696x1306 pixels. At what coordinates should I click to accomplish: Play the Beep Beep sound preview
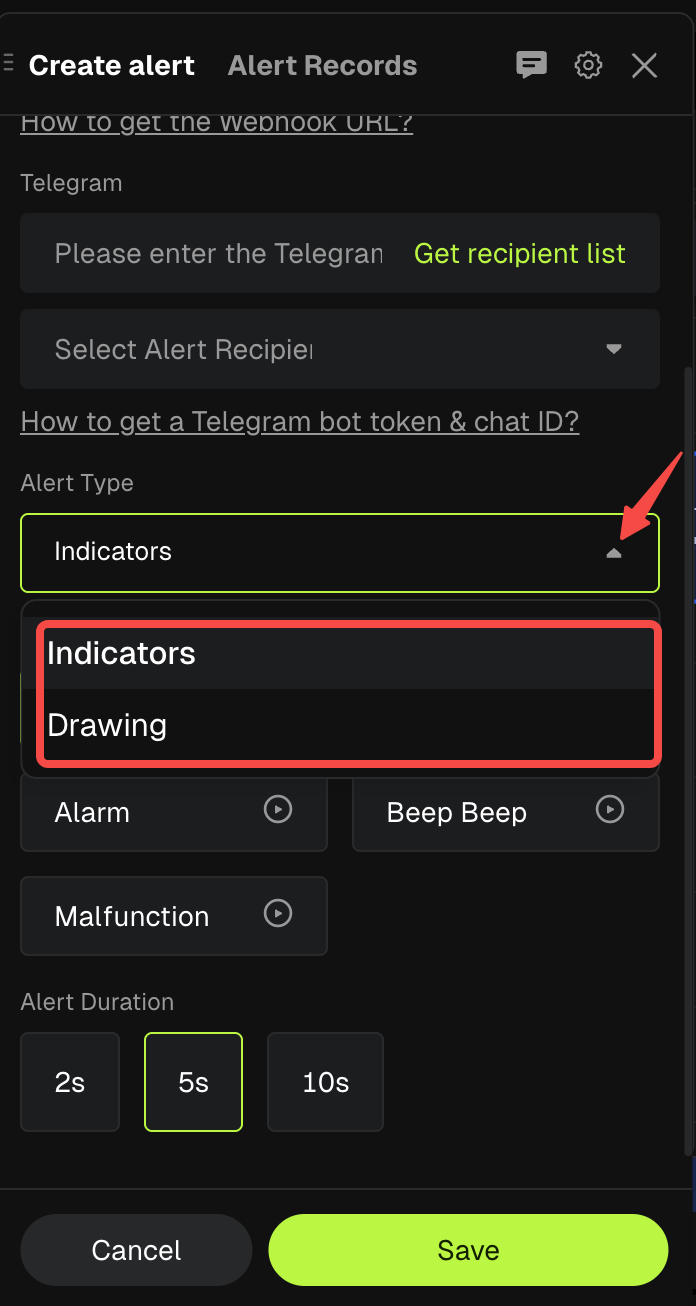pyautogui.click(x=609, y=811)
